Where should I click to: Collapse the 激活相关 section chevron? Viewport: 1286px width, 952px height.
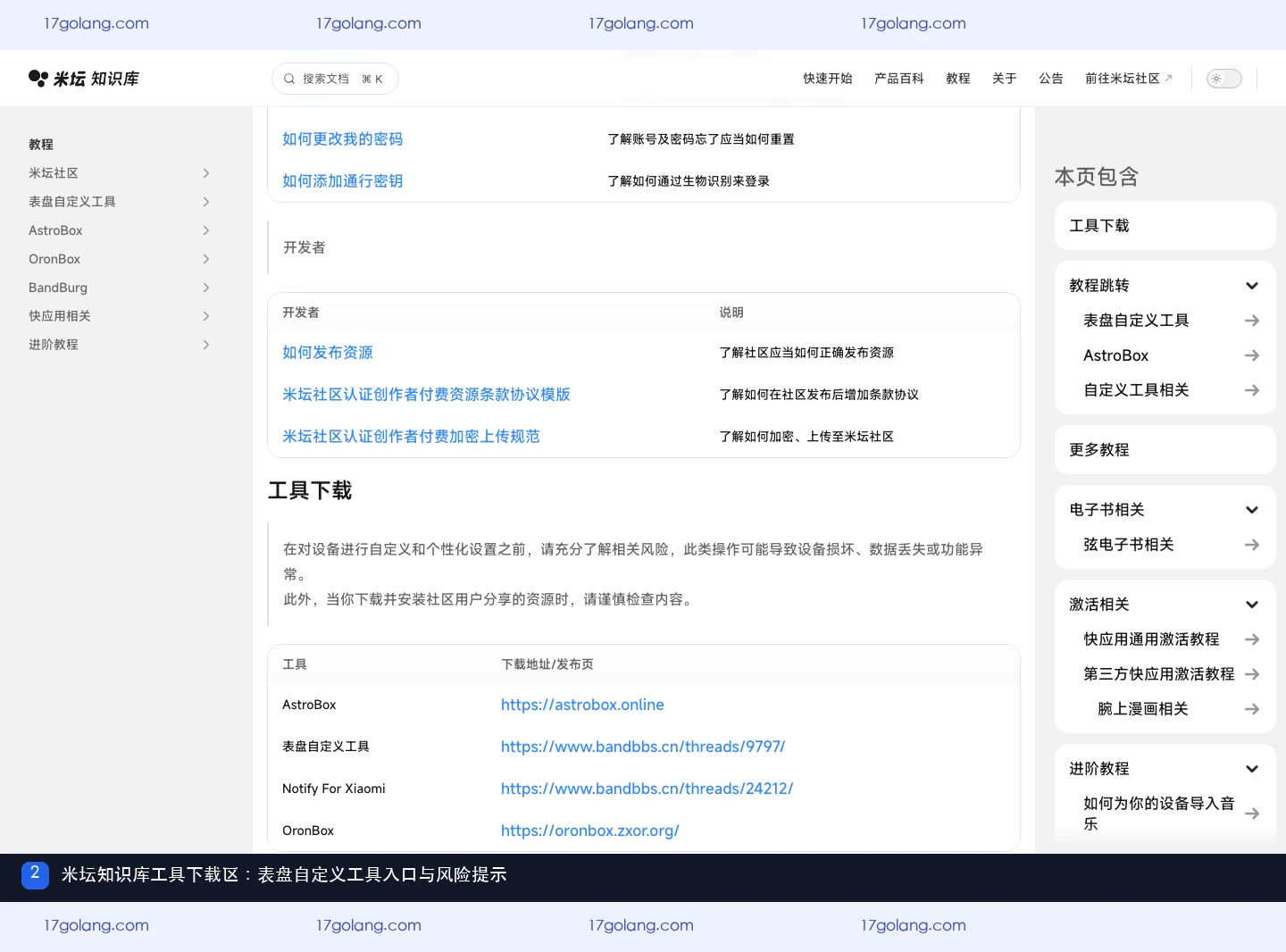point(1252,605)
